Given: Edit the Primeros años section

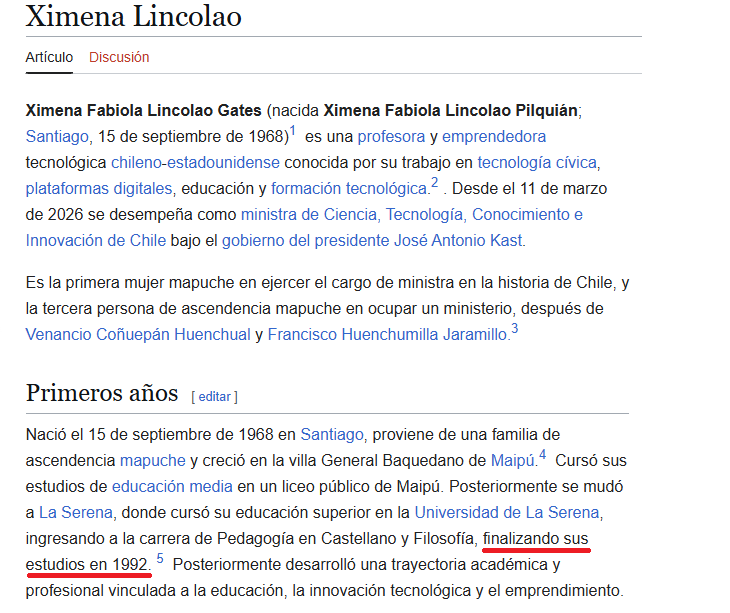Looking at the screenshot, I should click(x=215, y=397).
